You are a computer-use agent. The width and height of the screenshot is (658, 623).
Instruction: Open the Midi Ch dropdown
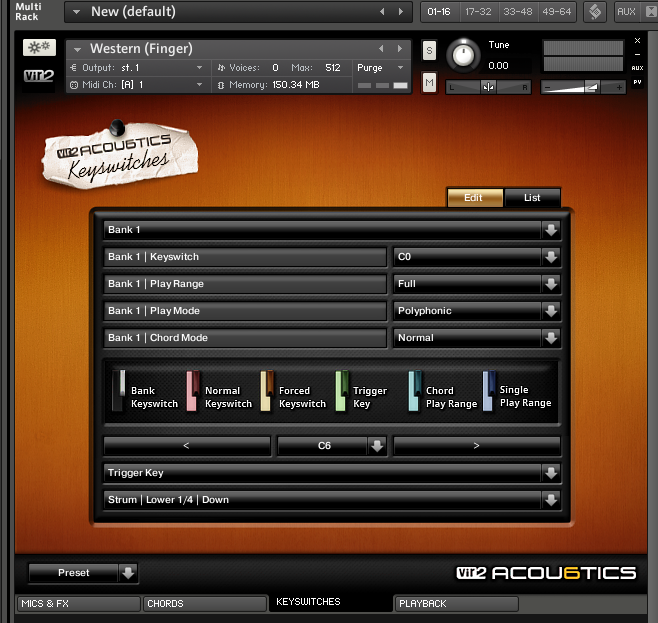199,85
